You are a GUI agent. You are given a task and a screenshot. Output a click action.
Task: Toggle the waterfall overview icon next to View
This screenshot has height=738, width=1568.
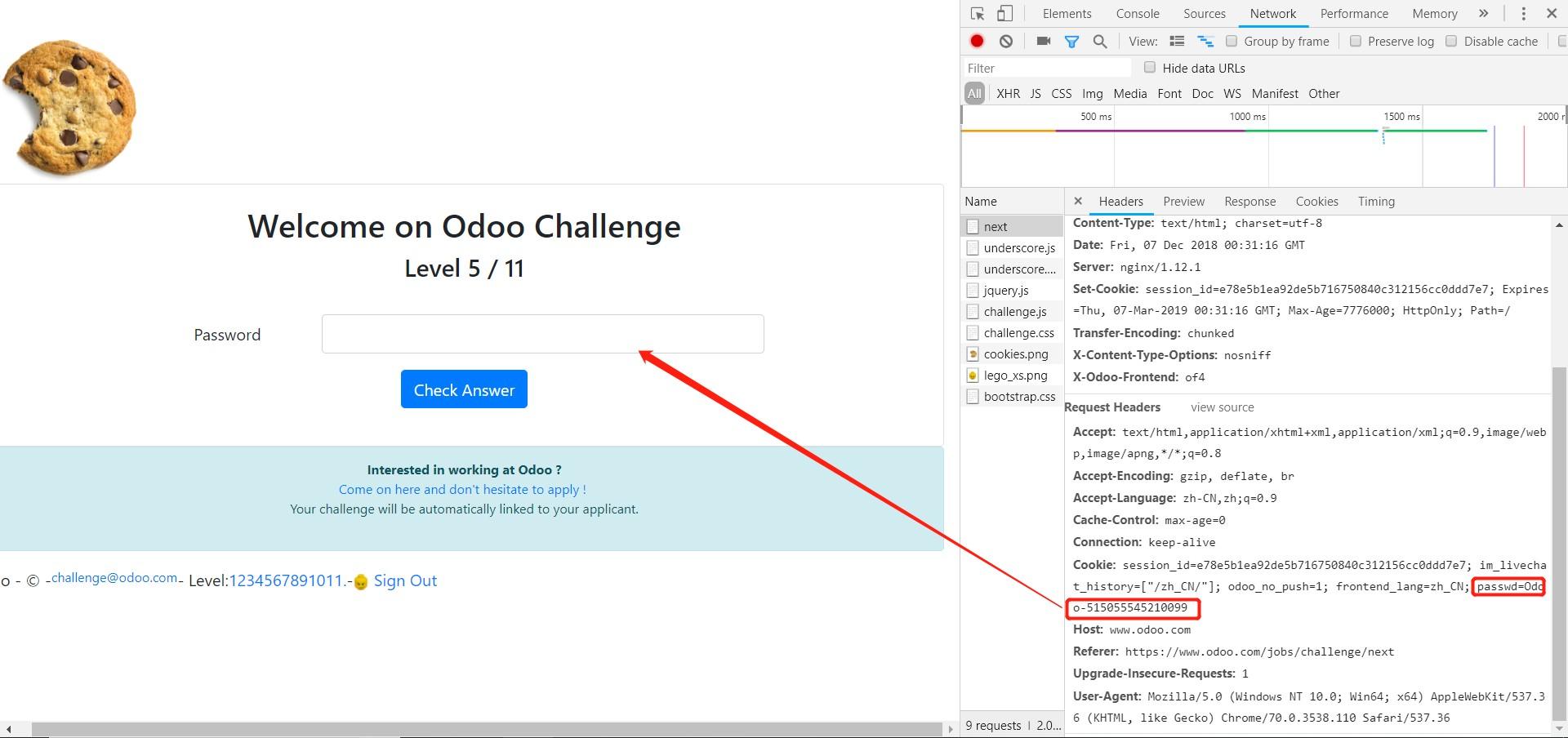pyautogui.click(x=1205, y=41)
